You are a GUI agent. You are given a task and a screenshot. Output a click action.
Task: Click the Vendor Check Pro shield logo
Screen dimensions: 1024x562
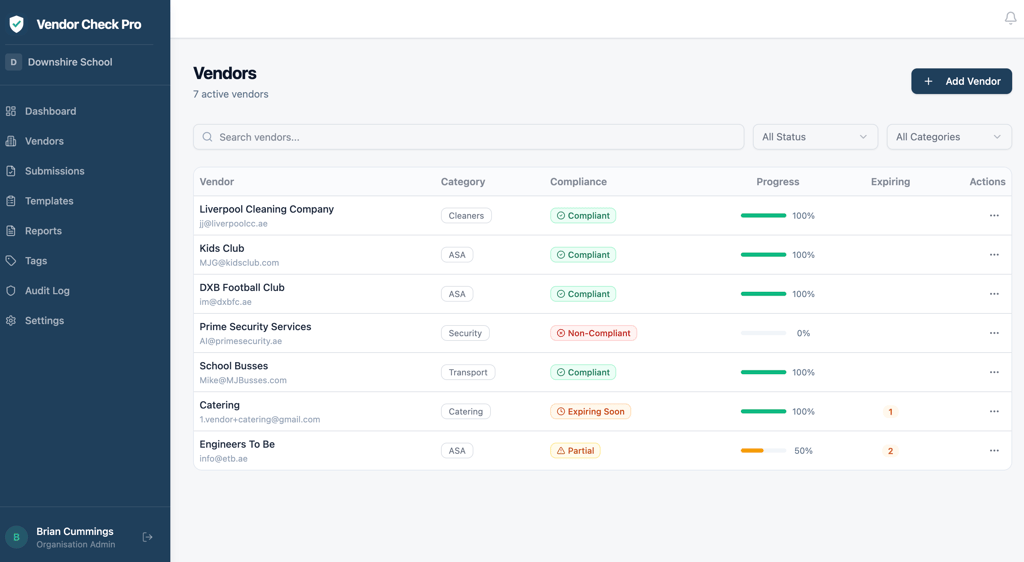click(x=16, y=24)
